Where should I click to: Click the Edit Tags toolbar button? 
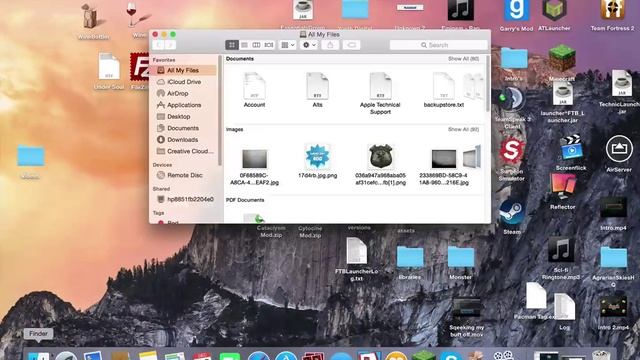(351, 45)
